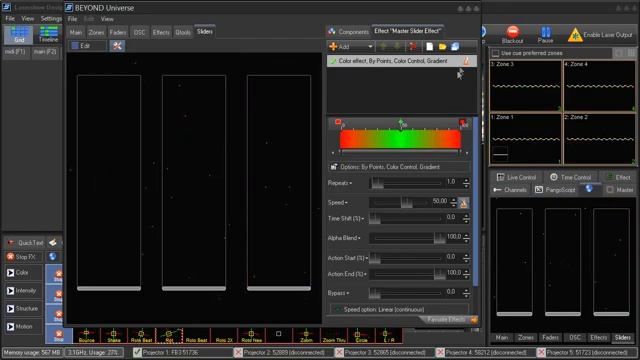Click the green middle gradient marker
Screen dimensions: 640x360
[x=402, y=122]
